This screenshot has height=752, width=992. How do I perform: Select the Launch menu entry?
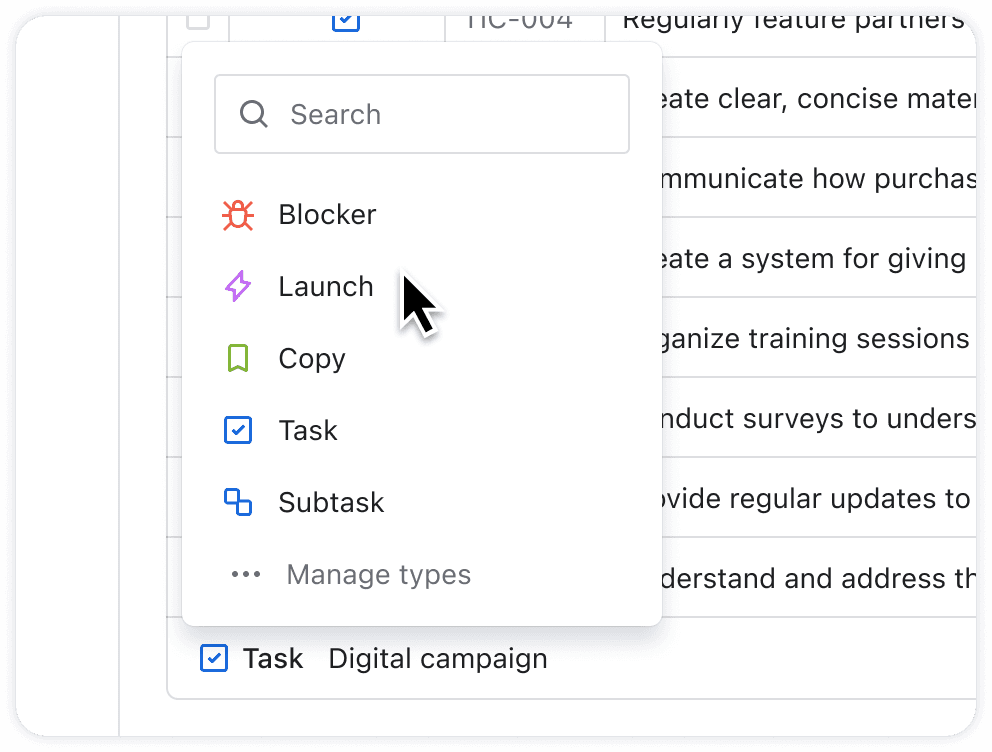pos(325,286)
